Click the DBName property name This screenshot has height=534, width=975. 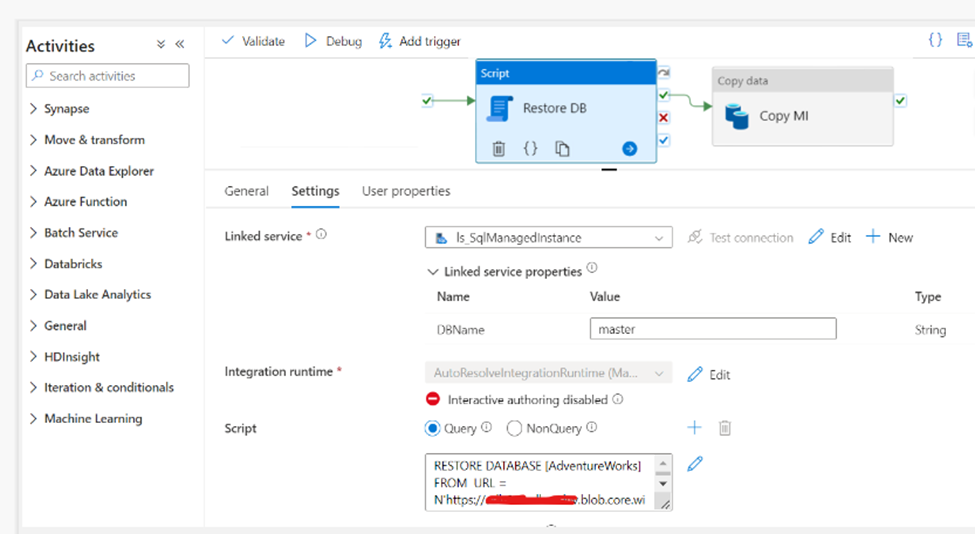click(x=460, y=329)
